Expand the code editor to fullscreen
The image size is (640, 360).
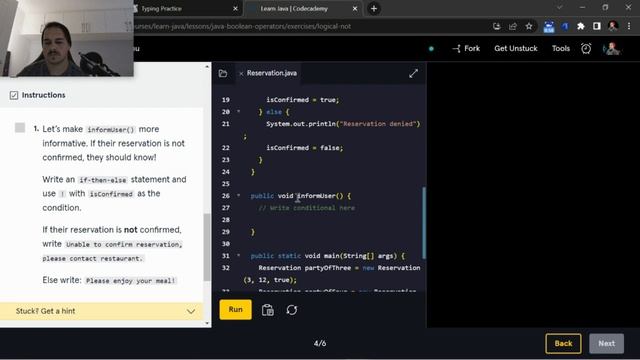(x=413, y=73)
